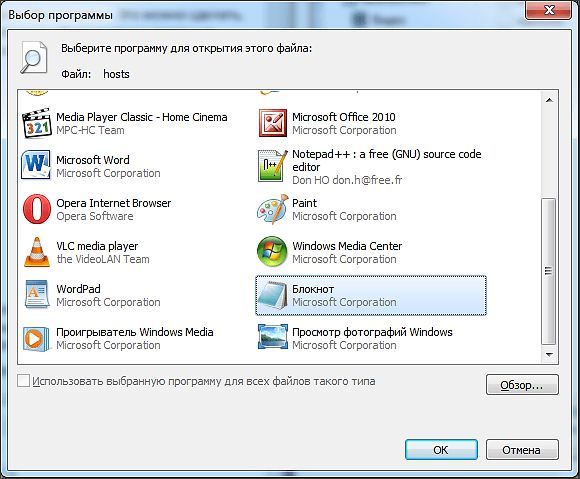The height and width of the screenshot is (479, 580).
Task: Click the 'Microsoft Word' label
Action: coord(93,160)
